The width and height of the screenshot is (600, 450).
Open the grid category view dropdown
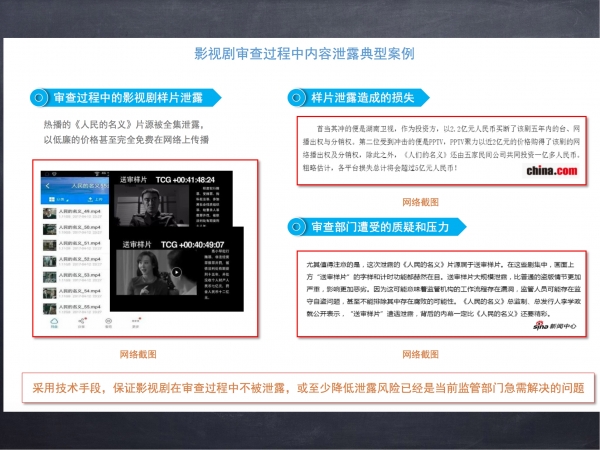pyautogui.click(x=59, y=199)
